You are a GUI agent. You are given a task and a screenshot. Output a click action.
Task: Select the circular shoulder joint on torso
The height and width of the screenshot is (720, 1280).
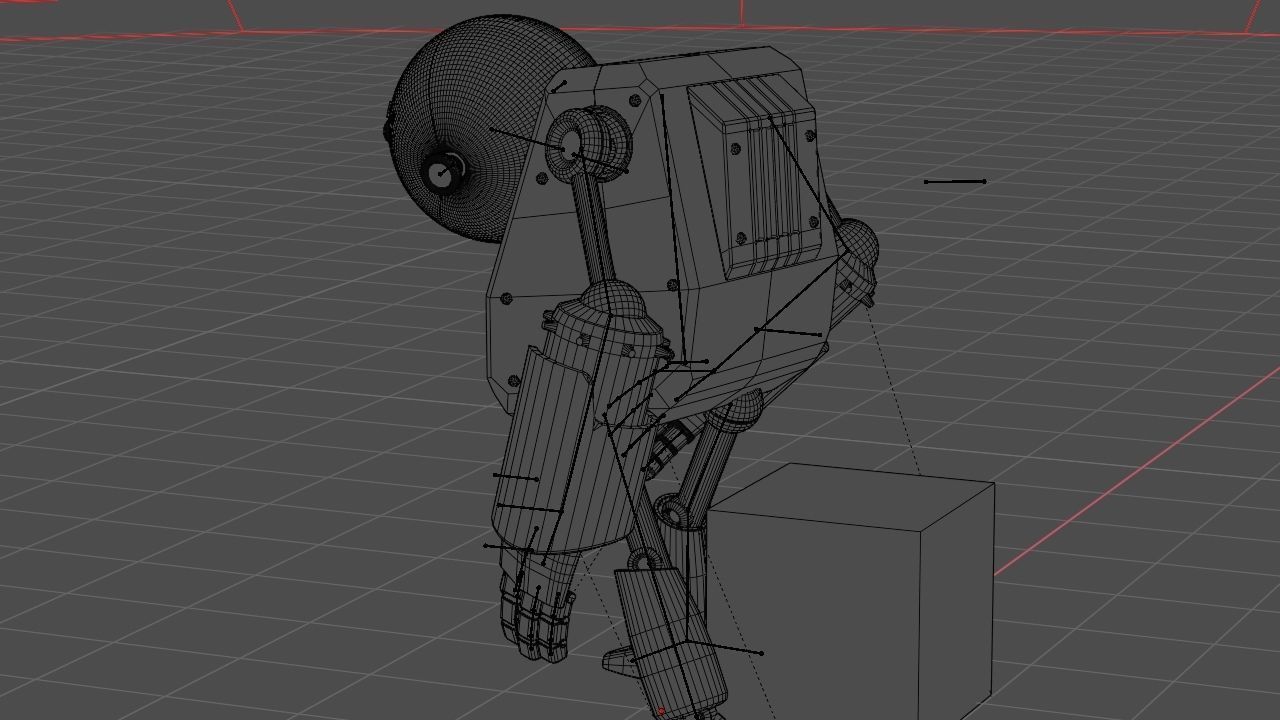coord(588,144)
